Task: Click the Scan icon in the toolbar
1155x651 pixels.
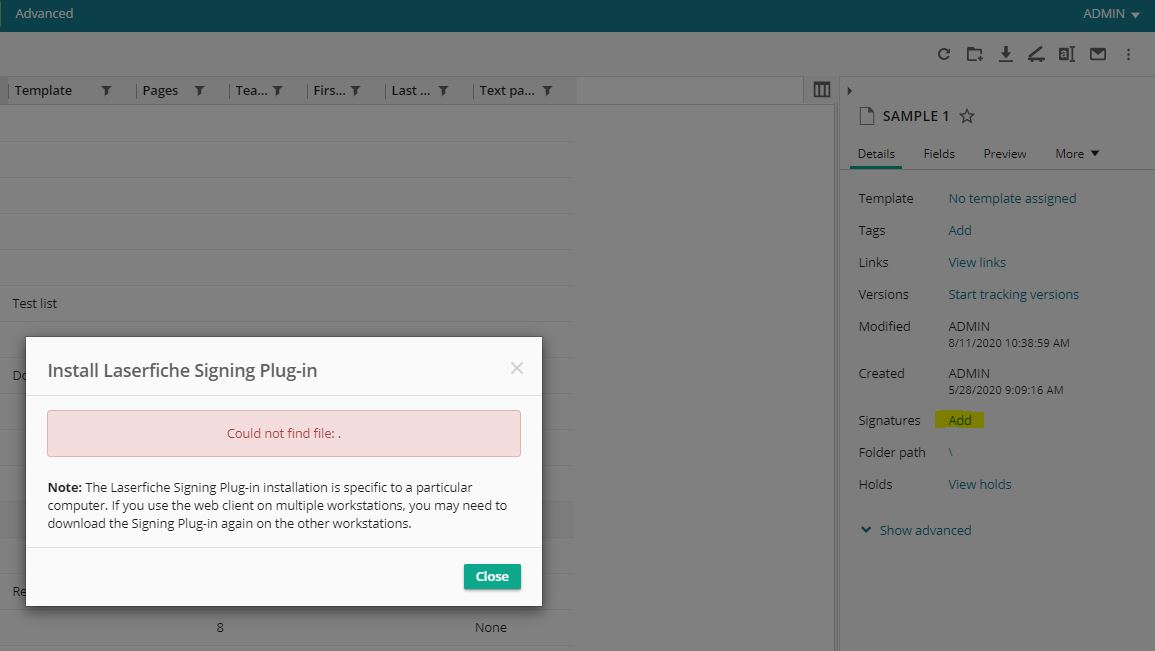Action: point(1036,55)
